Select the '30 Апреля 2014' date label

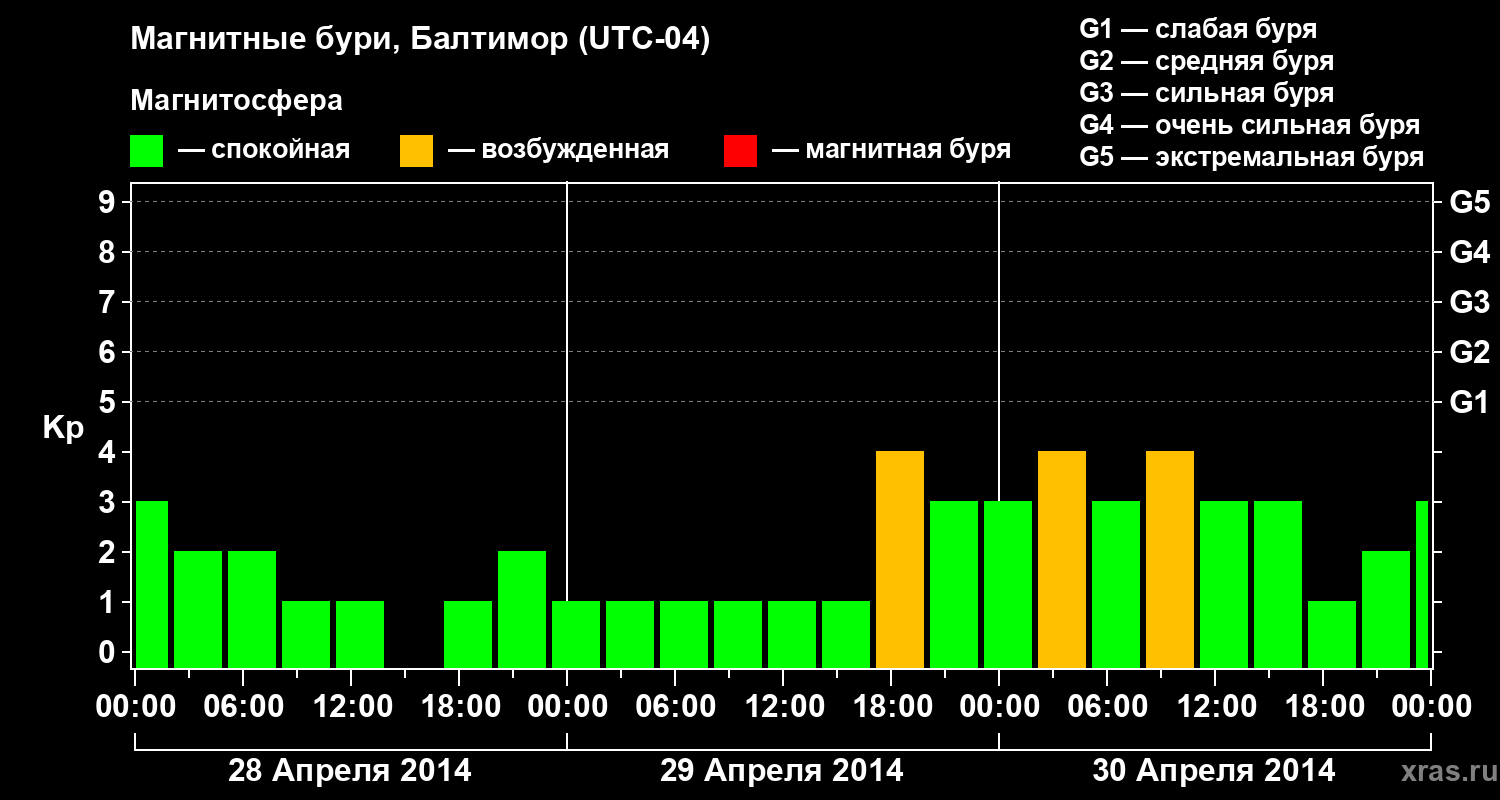point(1214,771)
